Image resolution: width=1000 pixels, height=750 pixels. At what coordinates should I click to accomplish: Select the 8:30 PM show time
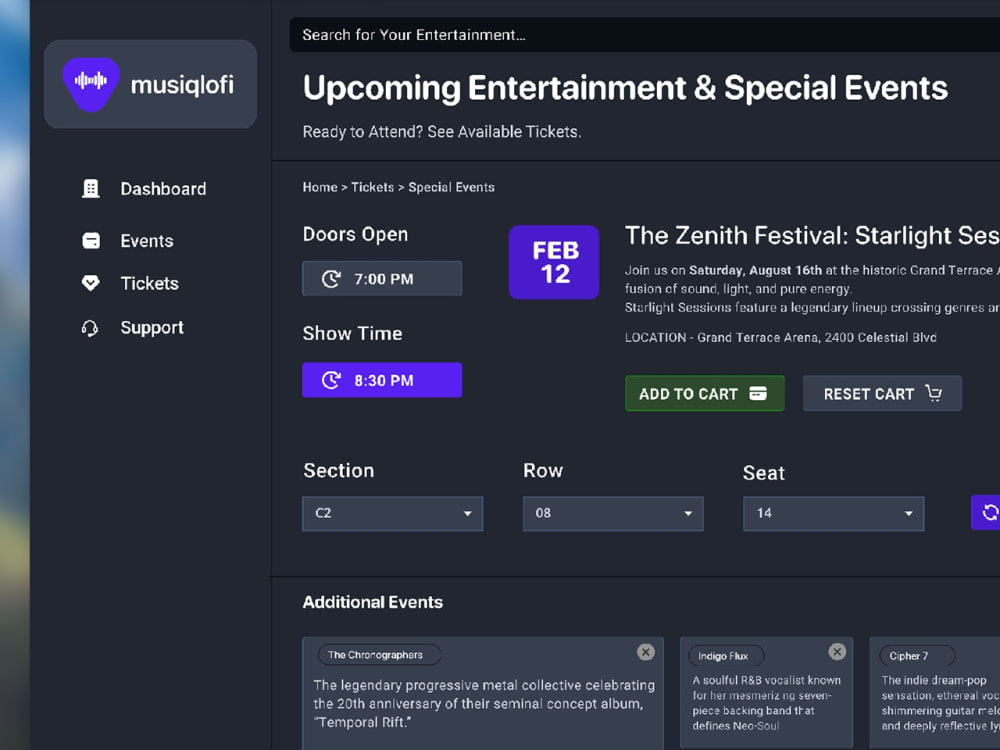(382, 380)
